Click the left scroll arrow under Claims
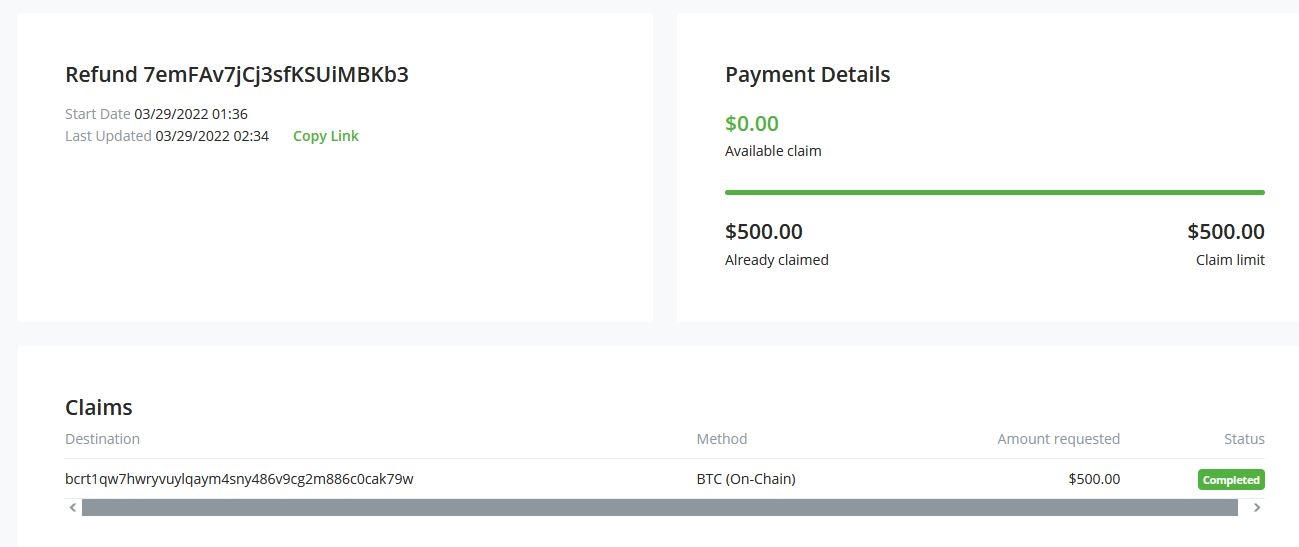1299x547 pixels. pyautogui.click(x=73, y=508)
